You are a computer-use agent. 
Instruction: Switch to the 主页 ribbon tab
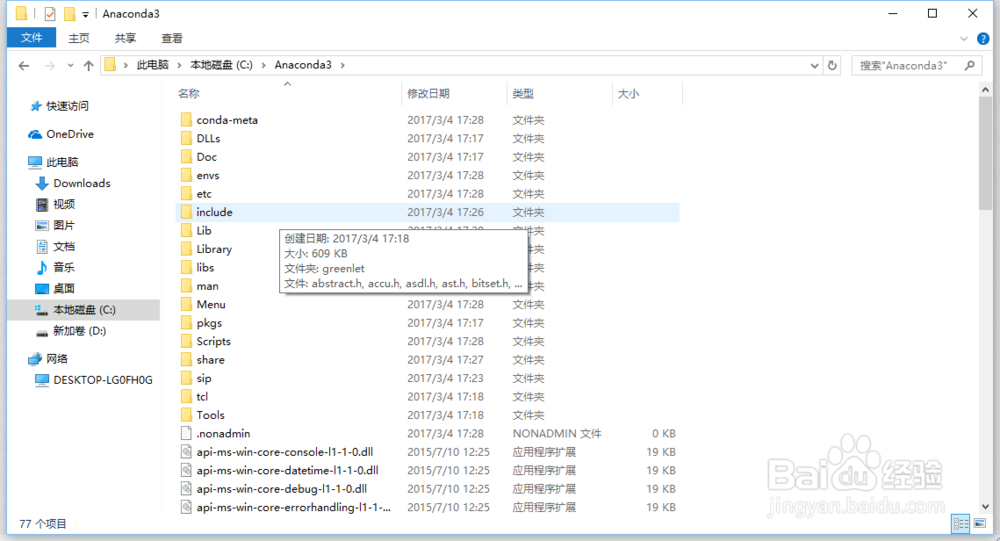[x=79, y=38]
